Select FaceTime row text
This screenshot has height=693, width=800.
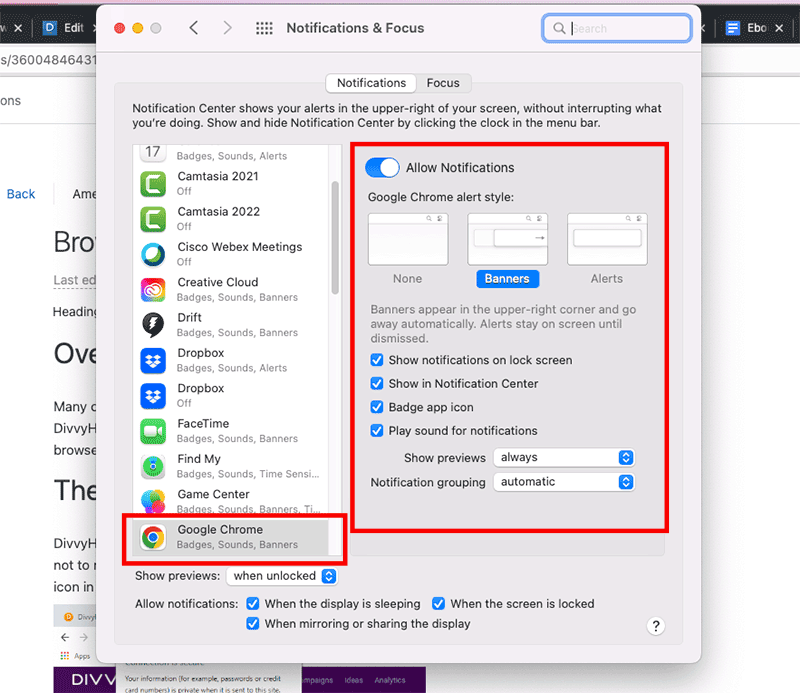[x=203, y=424]
